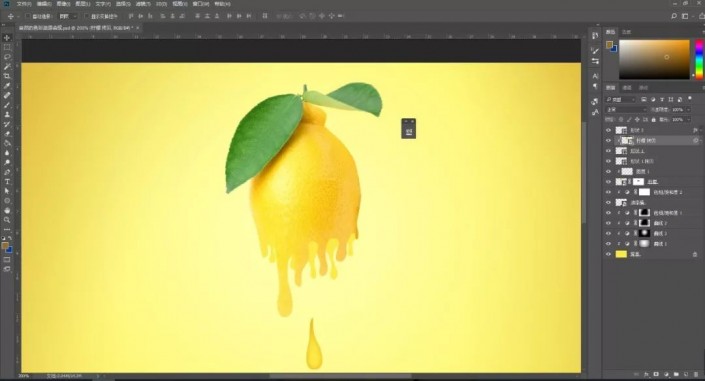
Task: Change screen mode at the toolbox bottom
Action: (x=7, y=269)
